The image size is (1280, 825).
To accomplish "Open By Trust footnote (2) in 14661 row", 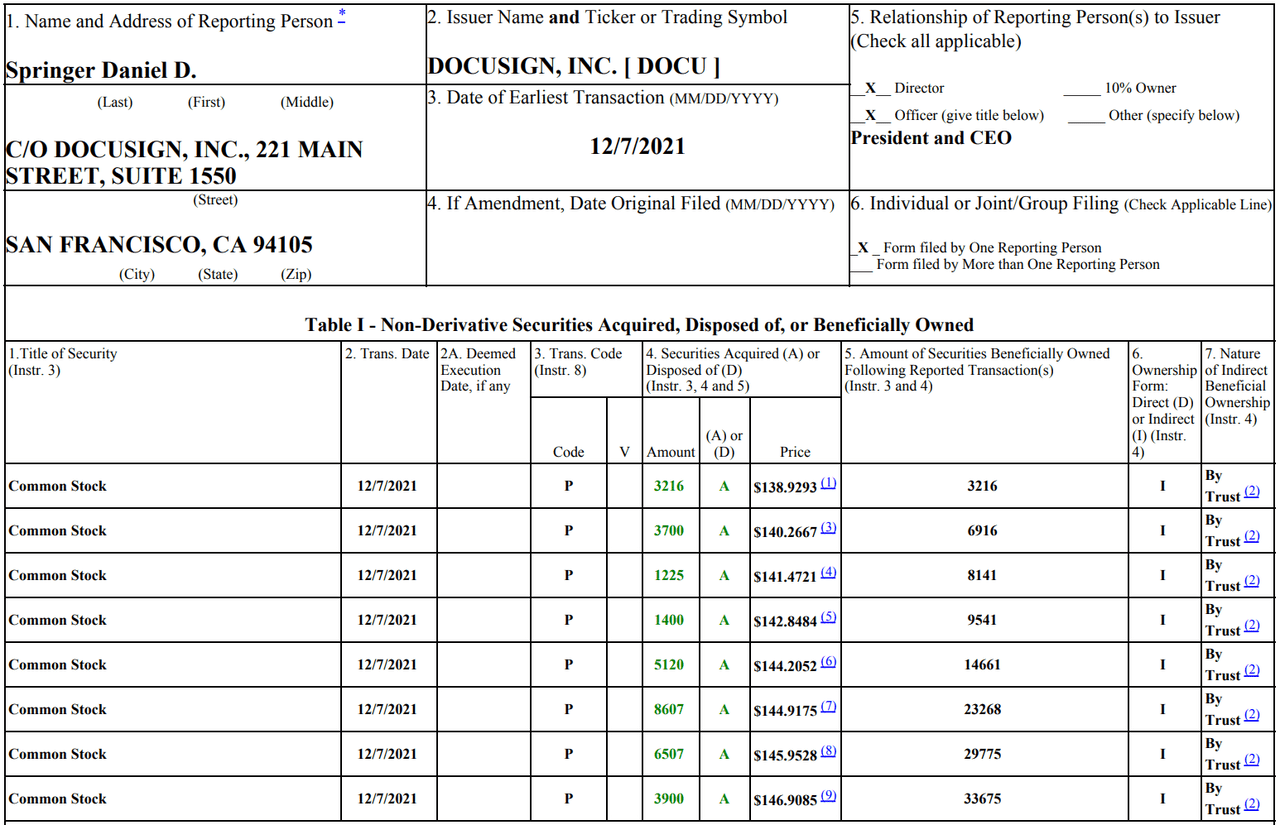I will point(1251,672).
